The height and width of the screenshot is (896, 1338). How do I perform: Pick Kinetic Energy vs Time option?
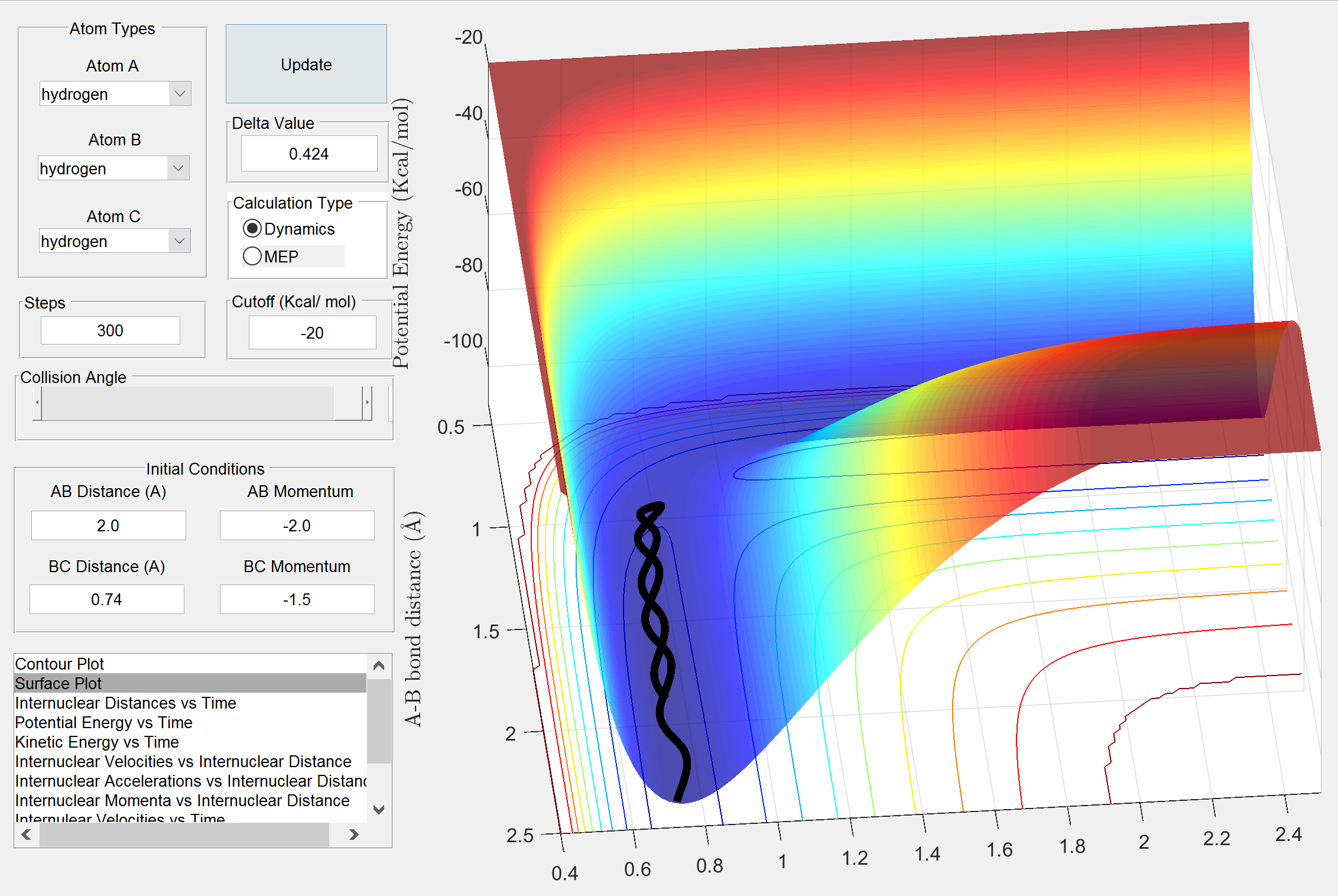click(97, 742)
